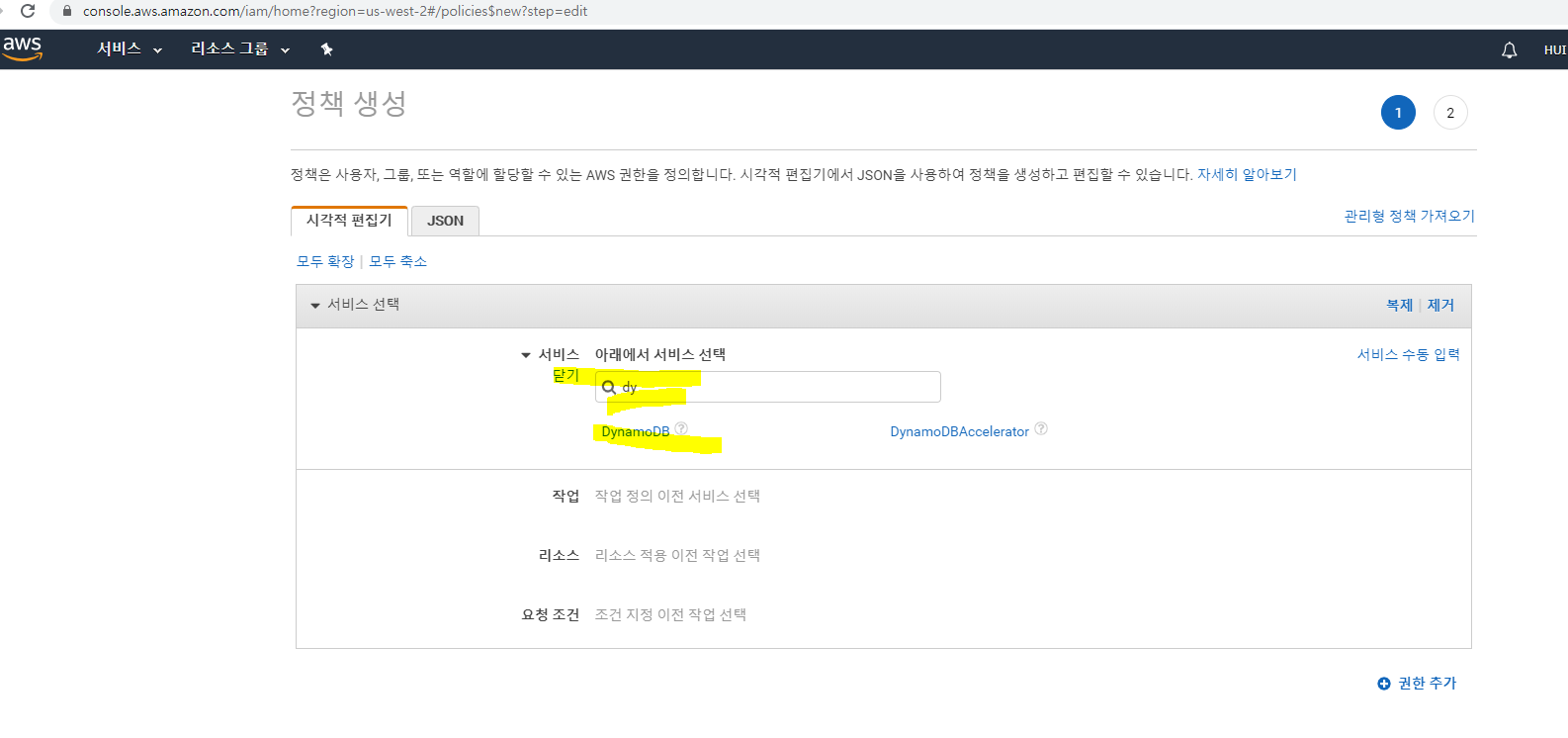Image resolution: width=1568 pixels, height=738 pixels.
Task: Click the 닫기 link under 서비스
Action: [x=566, y=375]
